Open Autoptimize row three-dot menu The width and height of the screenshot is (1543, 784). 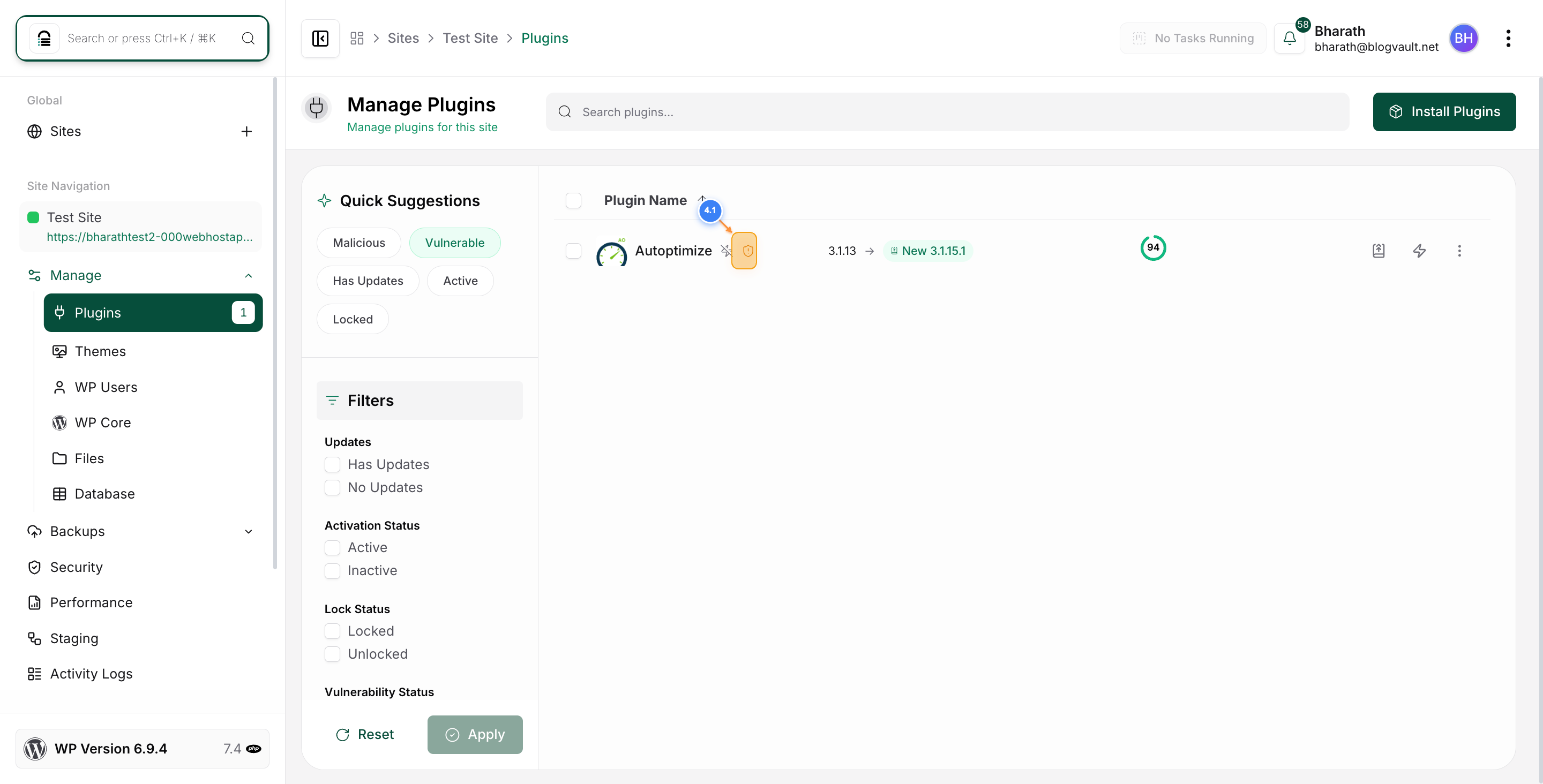pos(1459,250)
